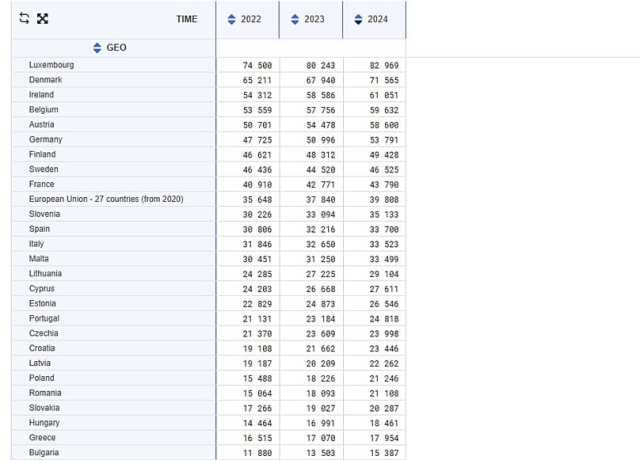Click the swap rows and columns icon
640x460 pixels.
point(24,19)
